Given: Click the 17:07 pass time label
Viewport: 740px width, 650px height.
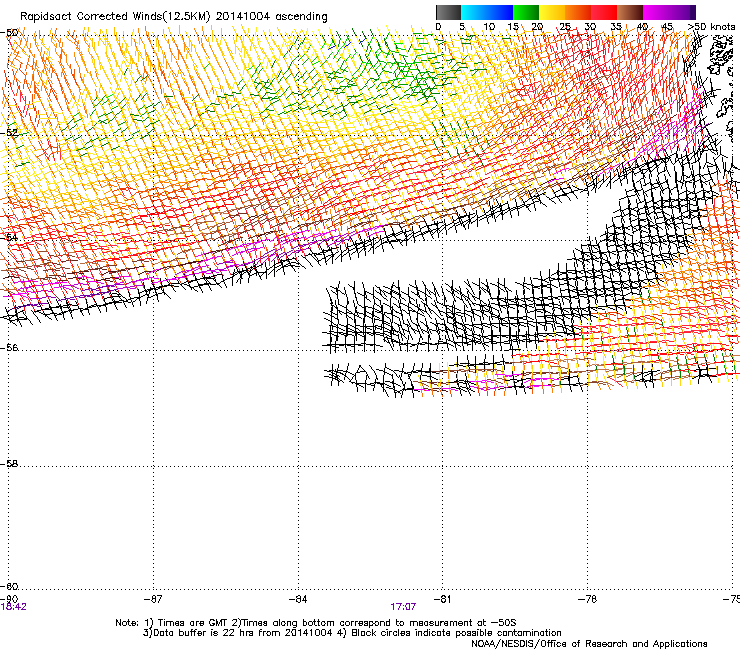Looking at the screenshot, I should pyautogui.click(x=403, y=607).
